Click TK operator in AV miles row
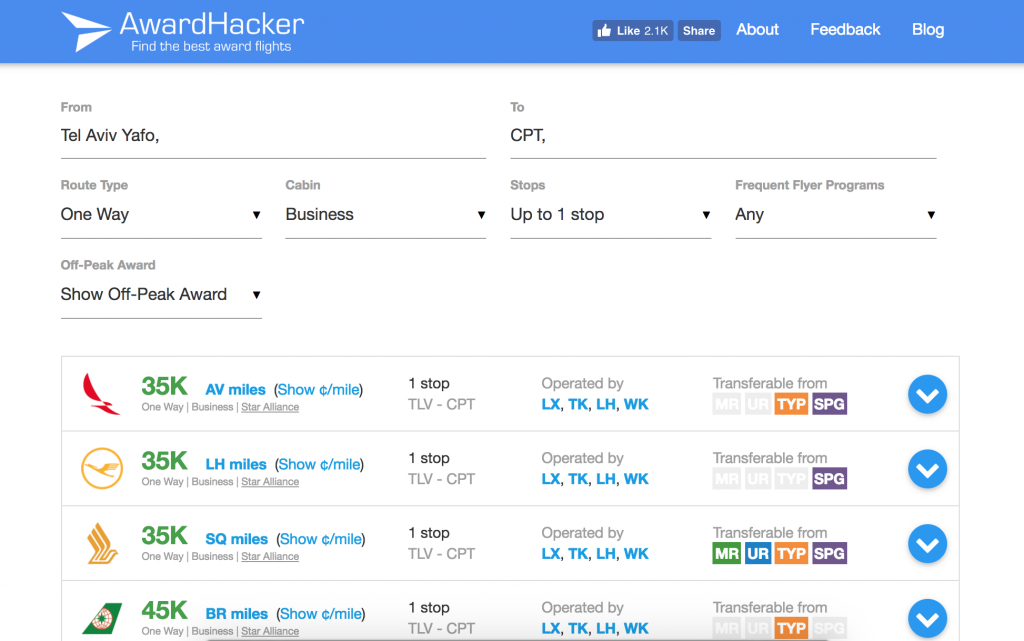The height and width of the screenshot is (641, 1024). [x=578, y=405]
